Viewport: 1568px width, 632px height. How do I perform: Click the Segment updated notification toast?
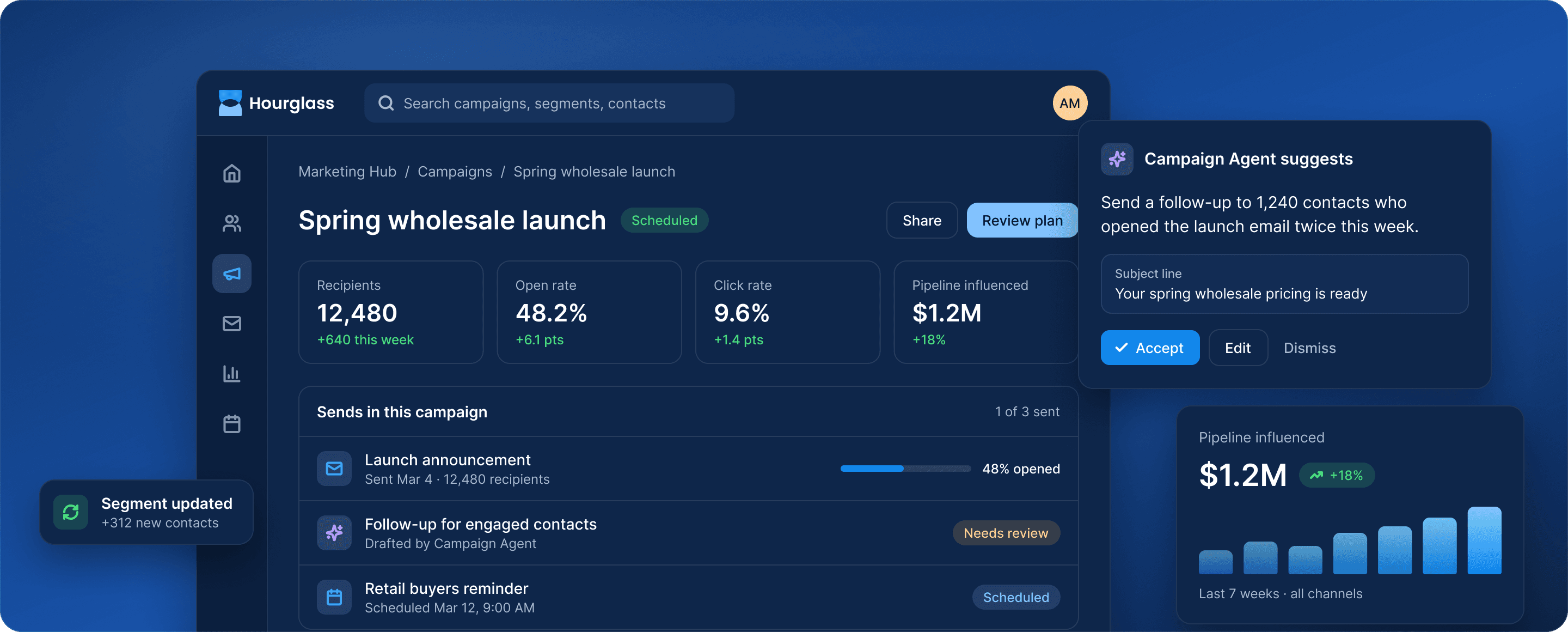point(146,512)
